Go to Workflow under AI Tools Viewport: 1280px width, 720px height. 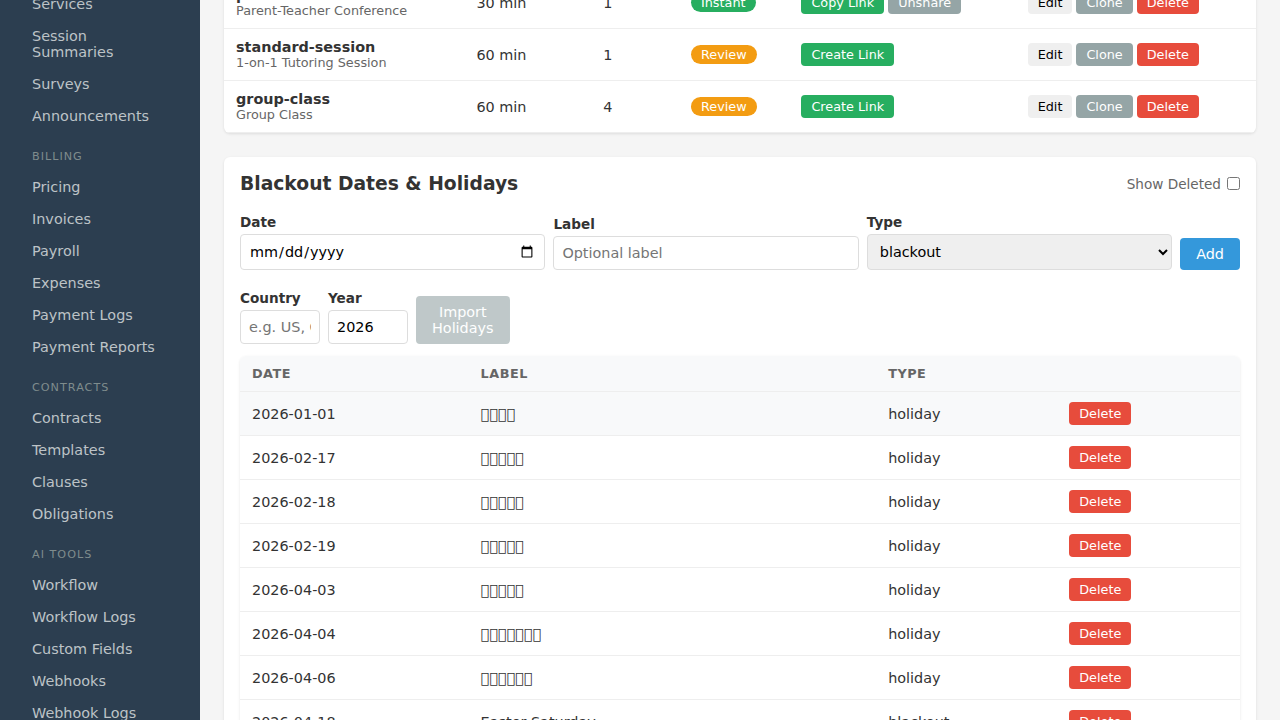(x=65, y=585)
